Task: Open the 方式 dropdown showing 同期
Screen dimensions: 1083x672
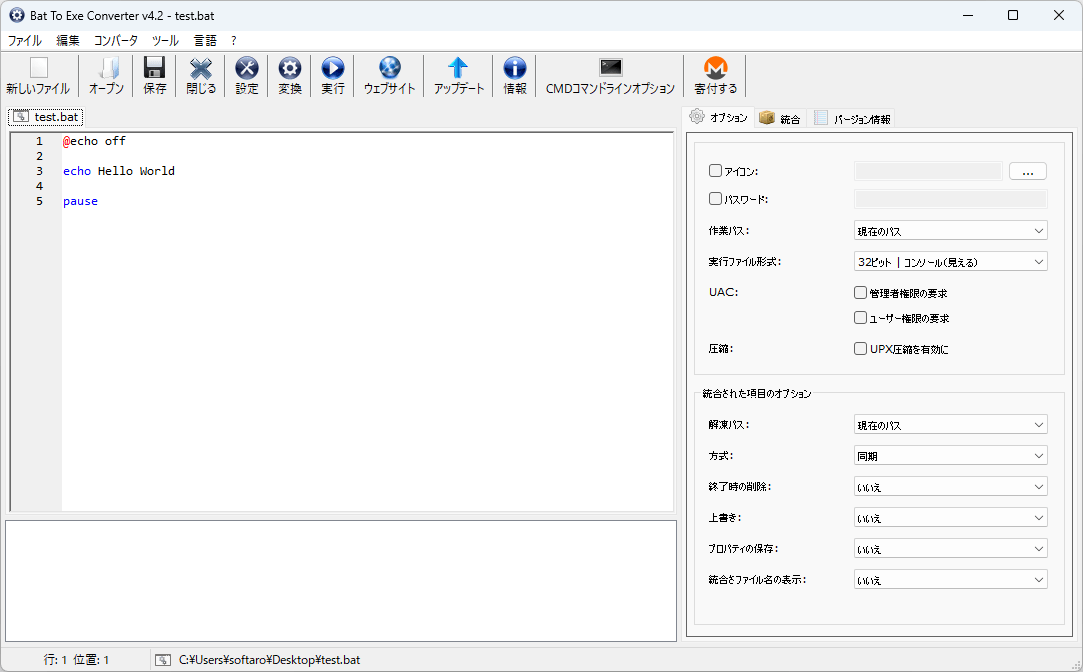Action: tap(950, 456)
